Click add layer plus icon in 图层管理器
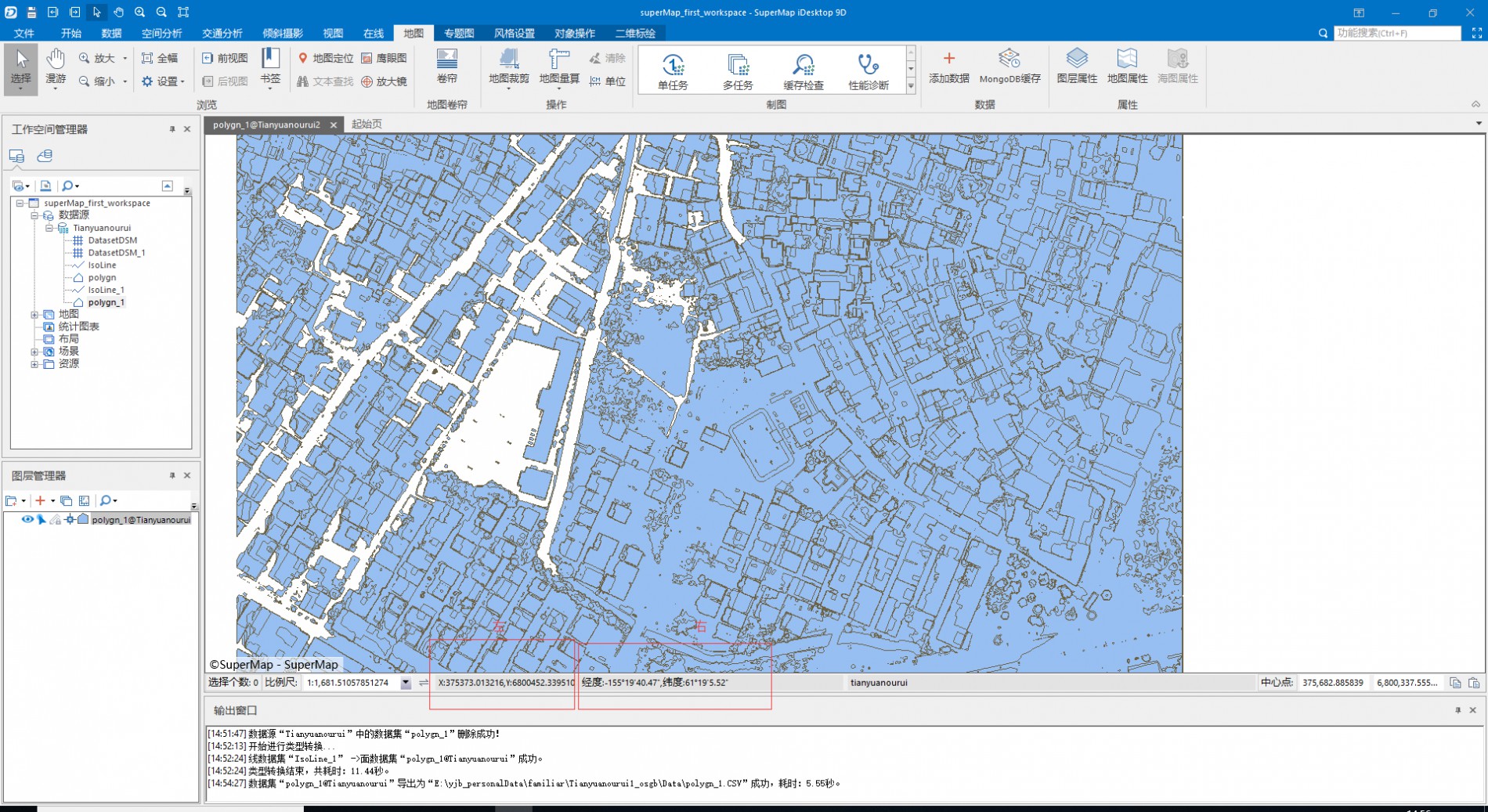The height and width of the screenshot is (812, 1488). (x=40, y=500)
